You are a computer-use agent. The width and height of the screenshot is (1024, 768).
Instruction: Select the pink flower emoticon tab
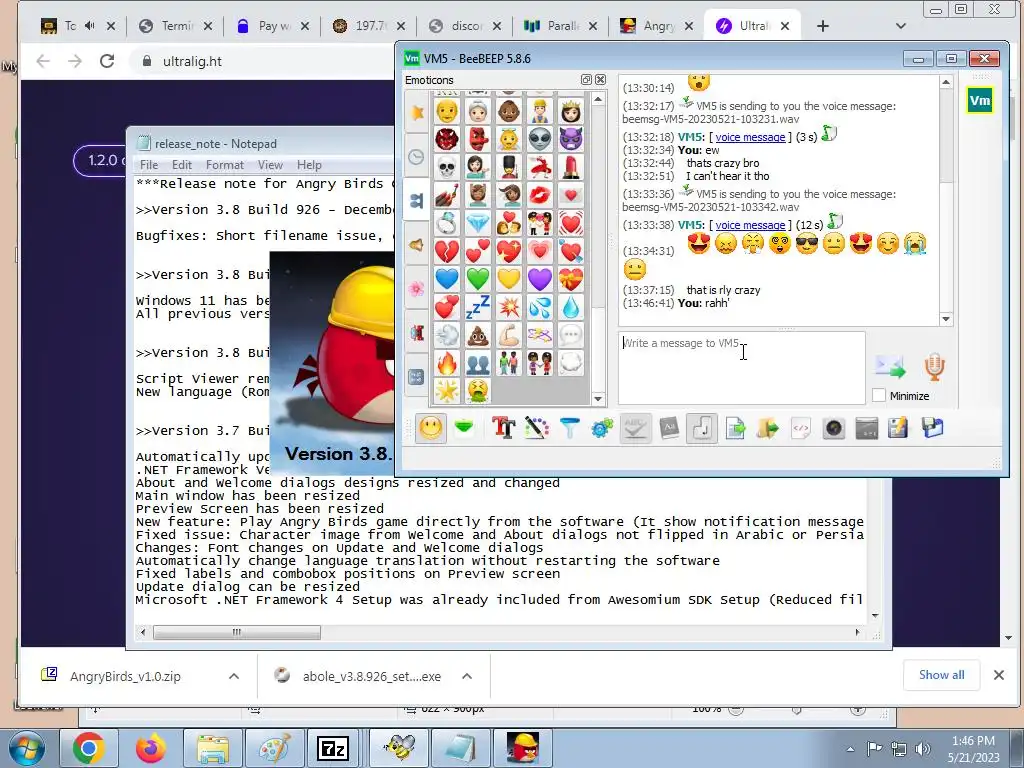417,289
